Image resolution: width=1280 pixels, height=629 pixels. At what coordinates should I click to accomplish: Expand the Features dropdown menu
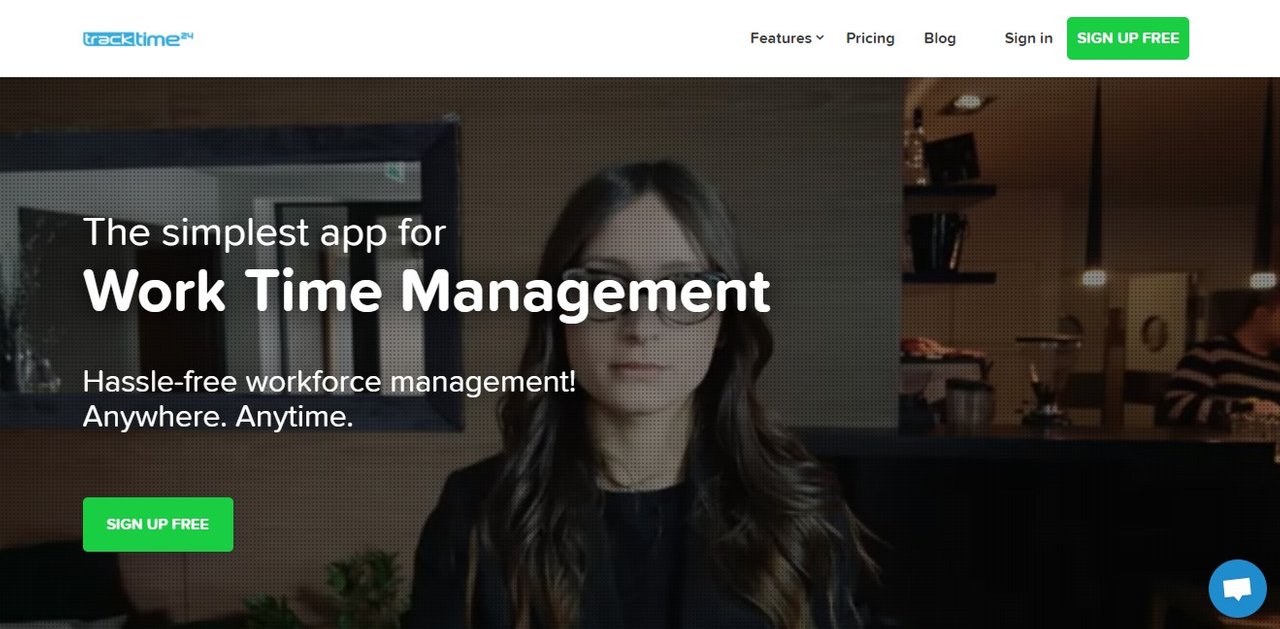(787, 38)
